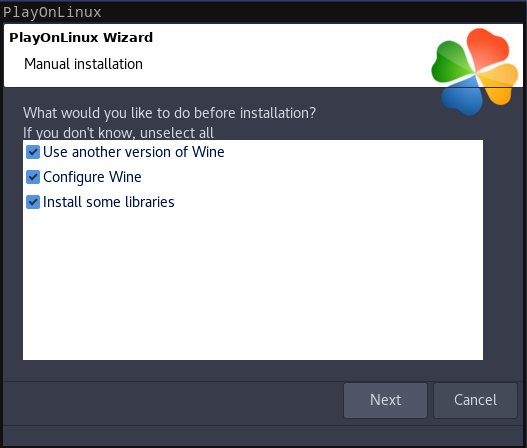
Task: Click the empty area of the options list
Action: coord(253,286)
